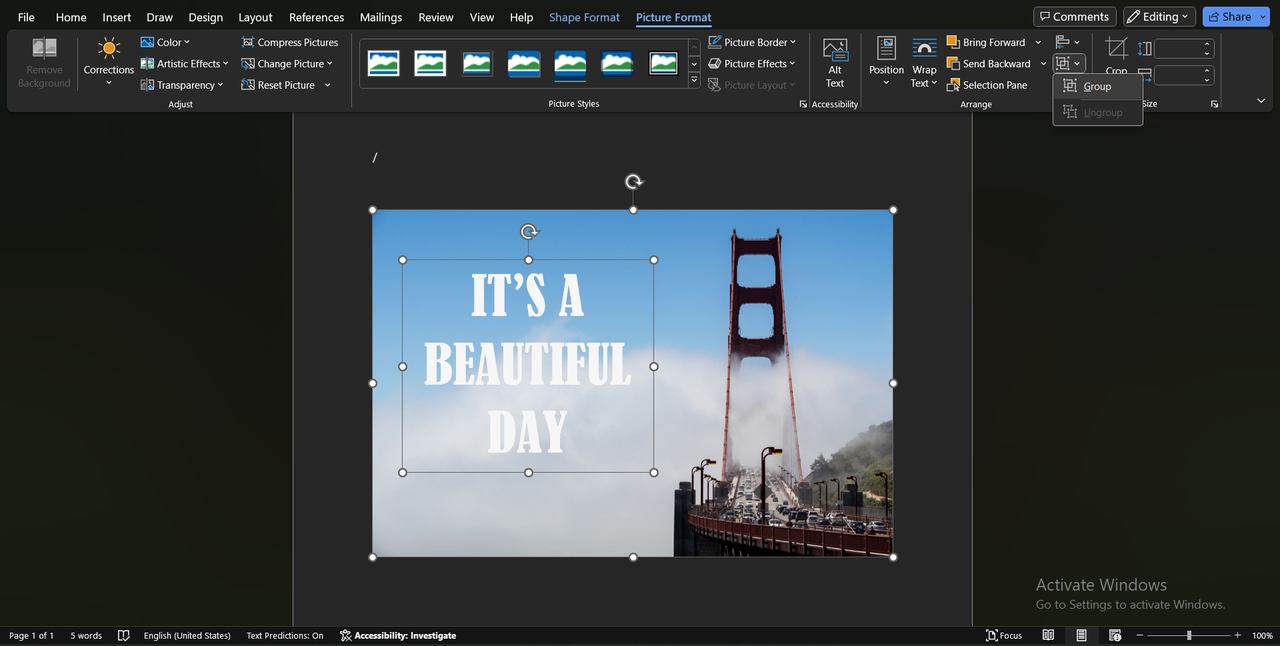
Task: Open the Change Picture dropdown
Action: tap(287, 63)
